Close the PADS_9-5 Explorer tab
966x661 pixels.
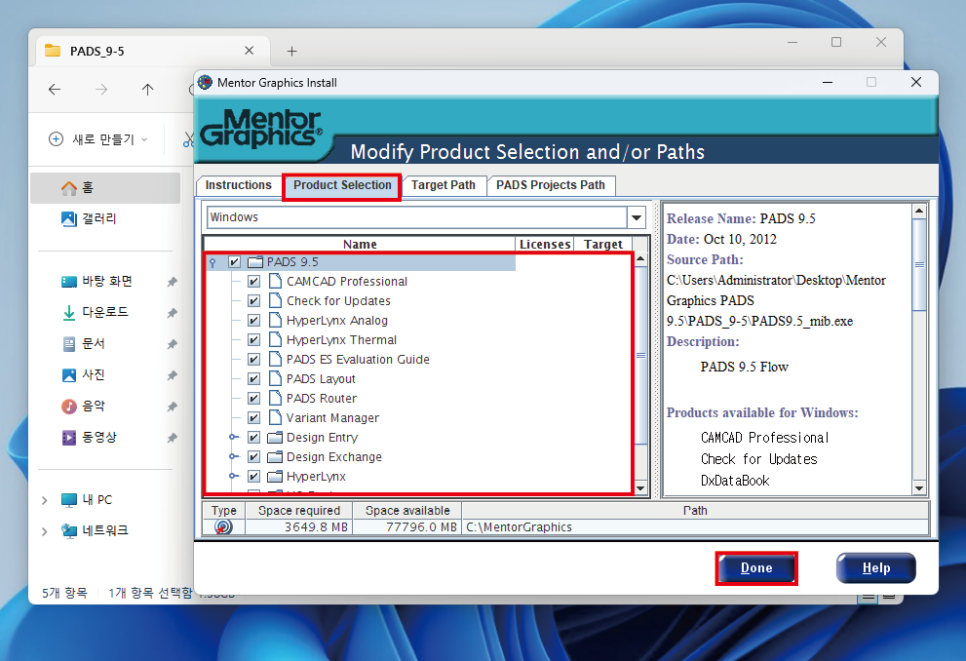tap(249, 51)
